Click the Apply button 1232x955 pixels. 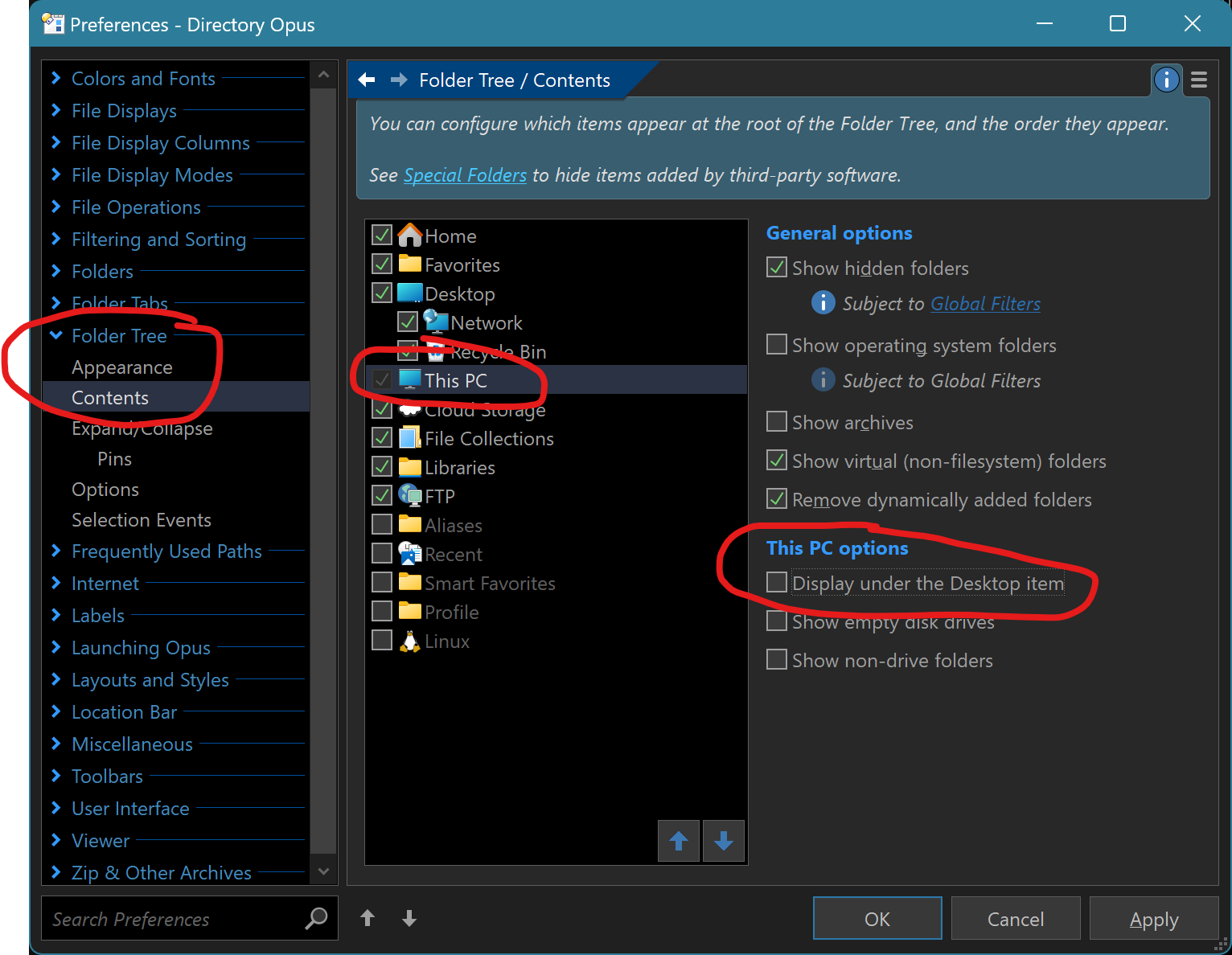pos(1154,918)
